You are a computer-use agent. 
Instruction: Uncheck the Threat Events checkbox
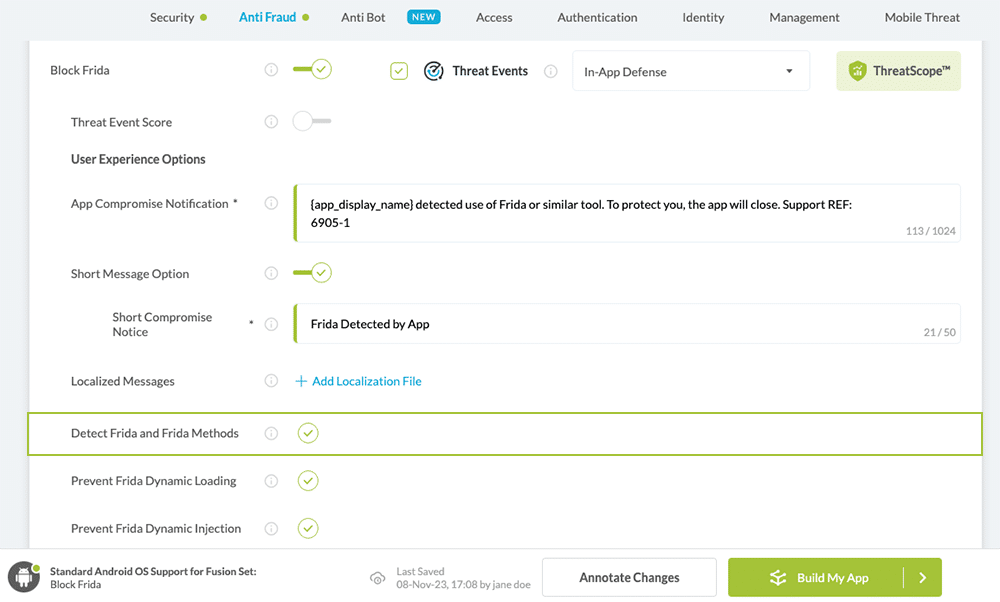(x=399, y=71)
